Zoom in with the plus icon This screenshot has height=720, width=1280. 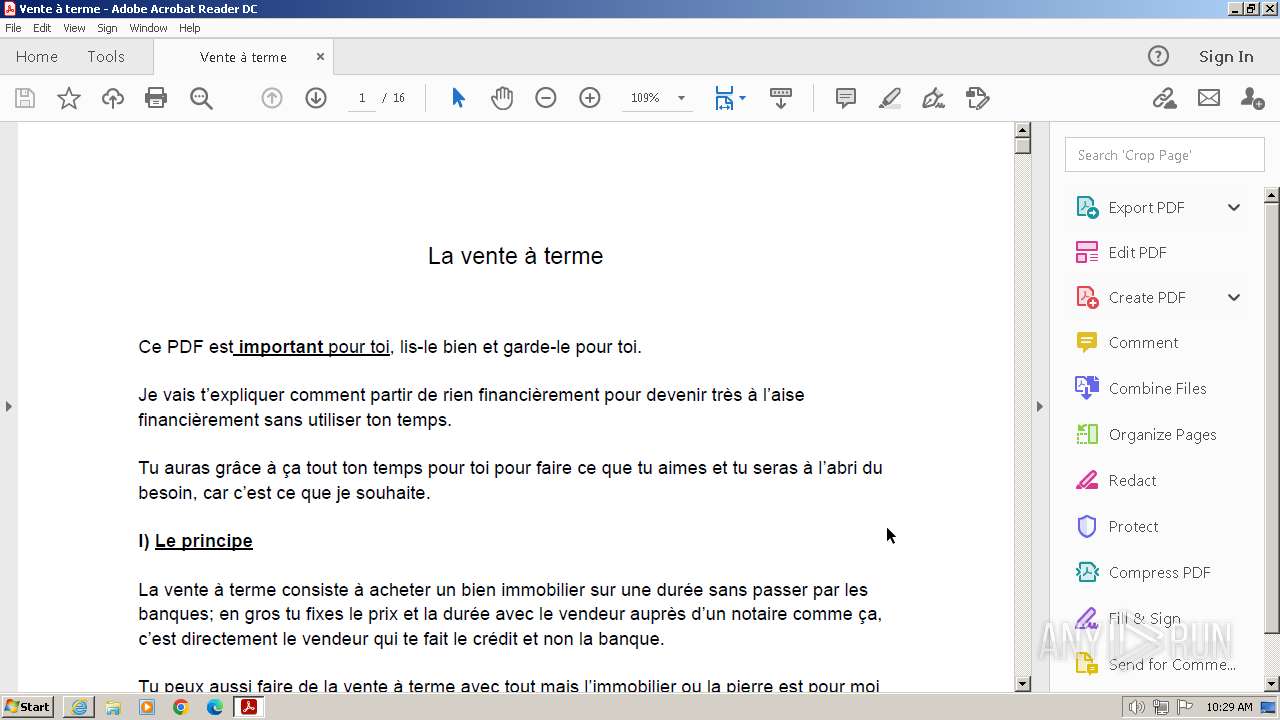590,98
